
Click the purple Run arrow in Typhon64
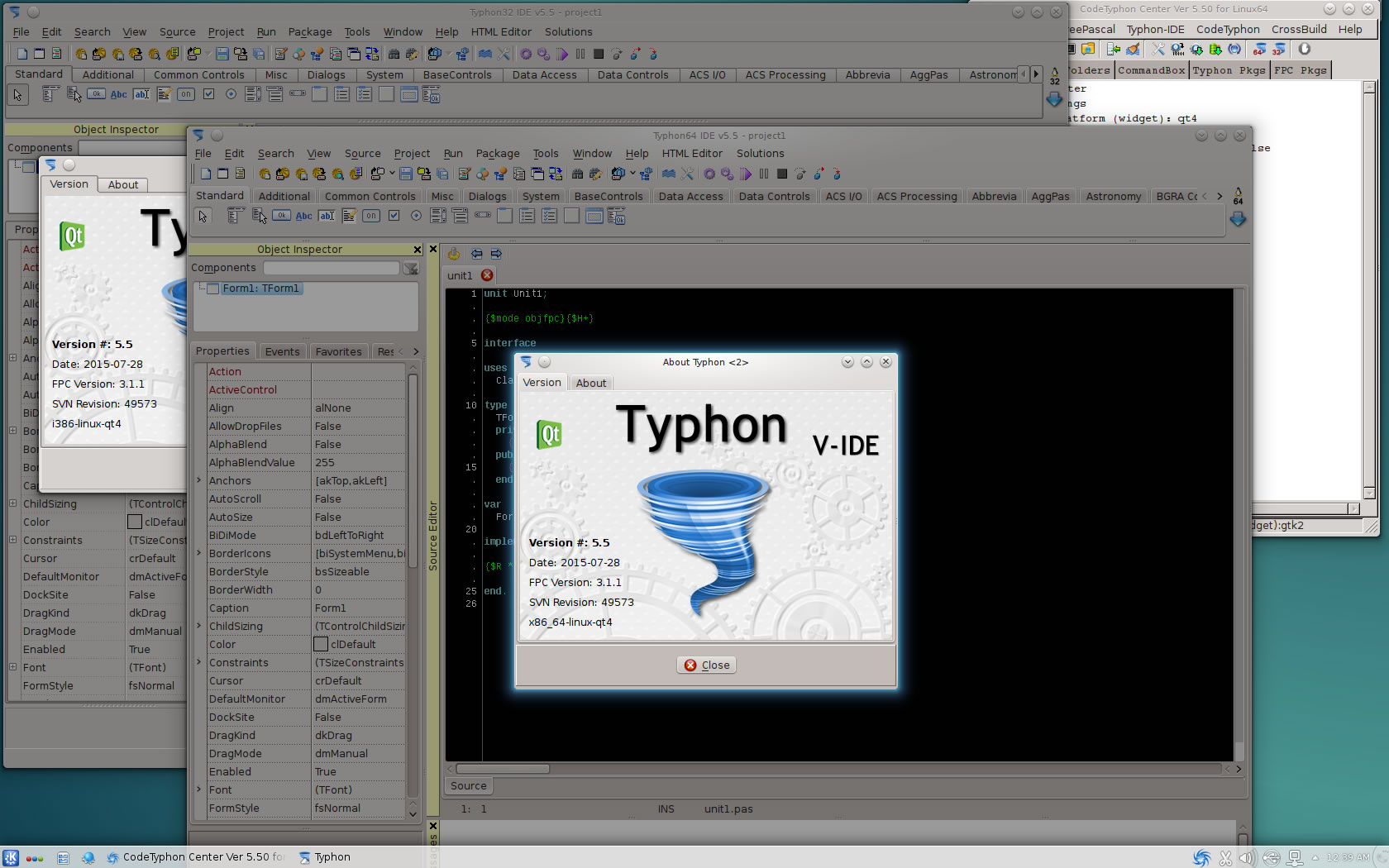746,174
